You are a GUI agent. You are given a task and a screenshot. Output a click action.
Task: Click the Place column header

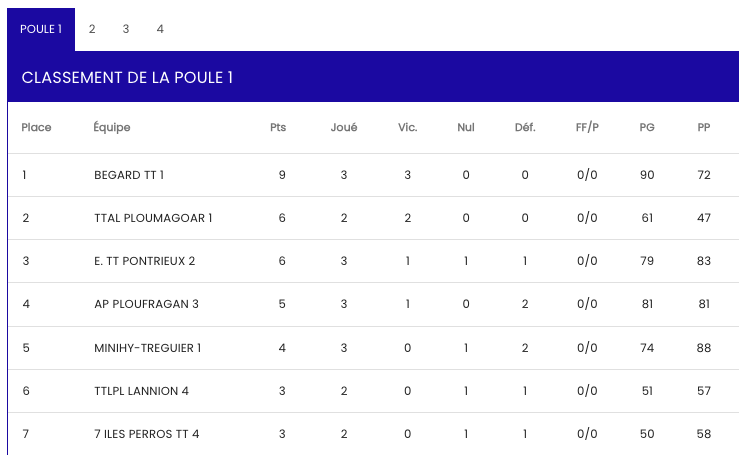pyautogui.click(x=37, y=128)
